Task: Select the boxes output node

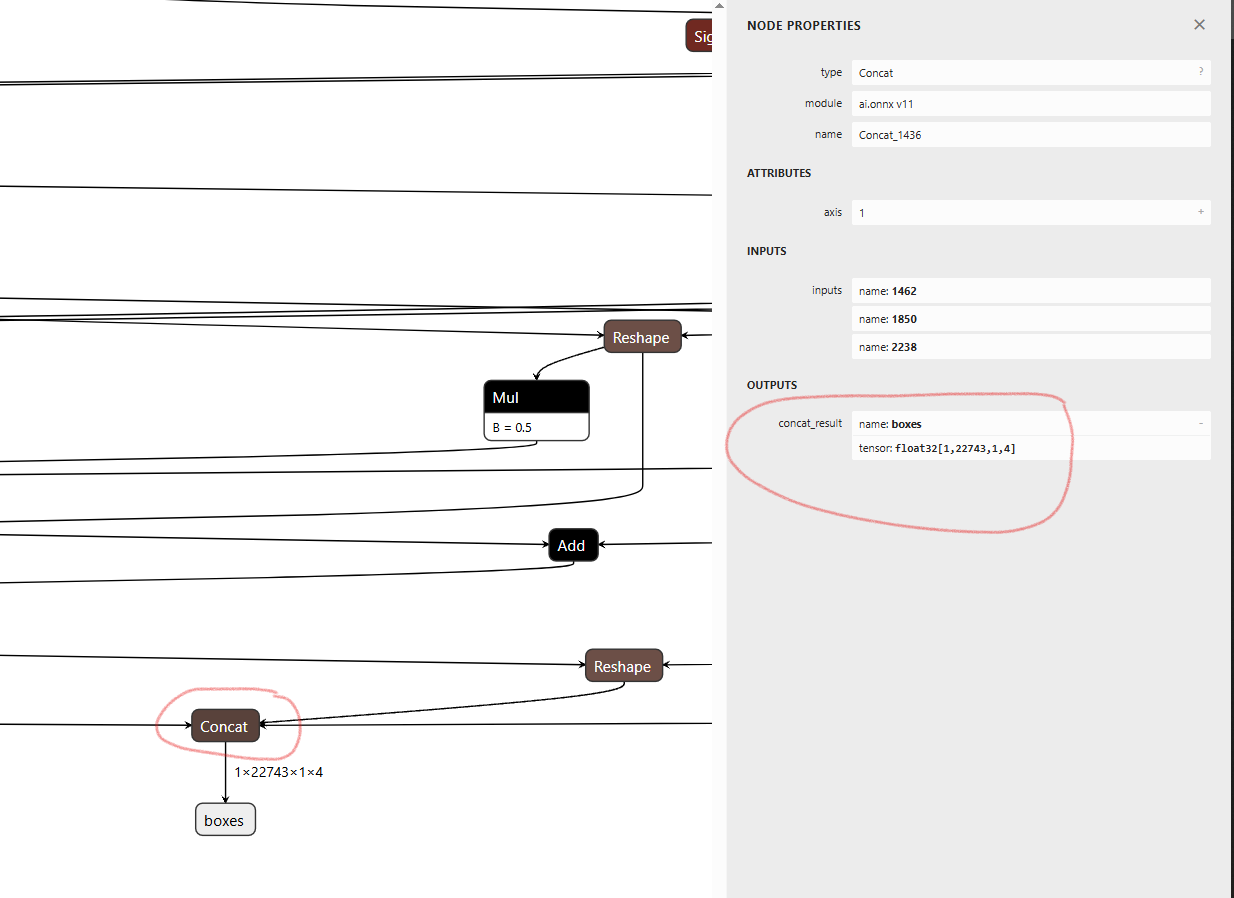Action: point(225,820)
